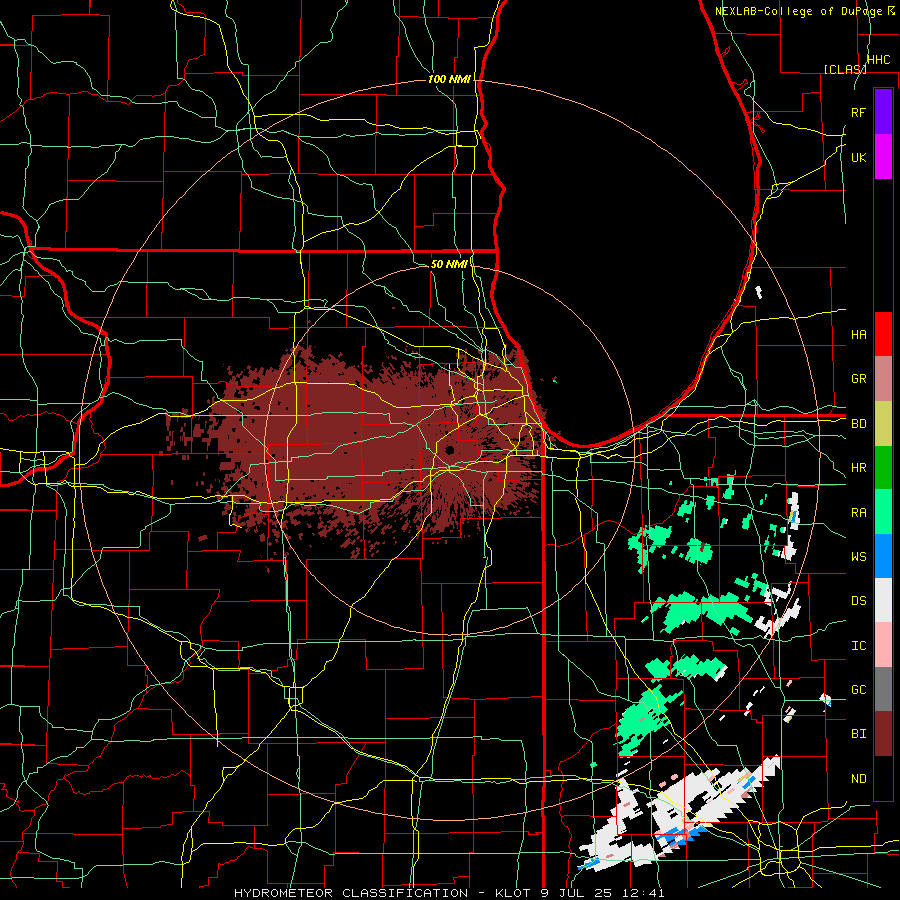Select the light pink IC legend swatch
Viewport: 900px width, 900px height.
tap(883, 645)
